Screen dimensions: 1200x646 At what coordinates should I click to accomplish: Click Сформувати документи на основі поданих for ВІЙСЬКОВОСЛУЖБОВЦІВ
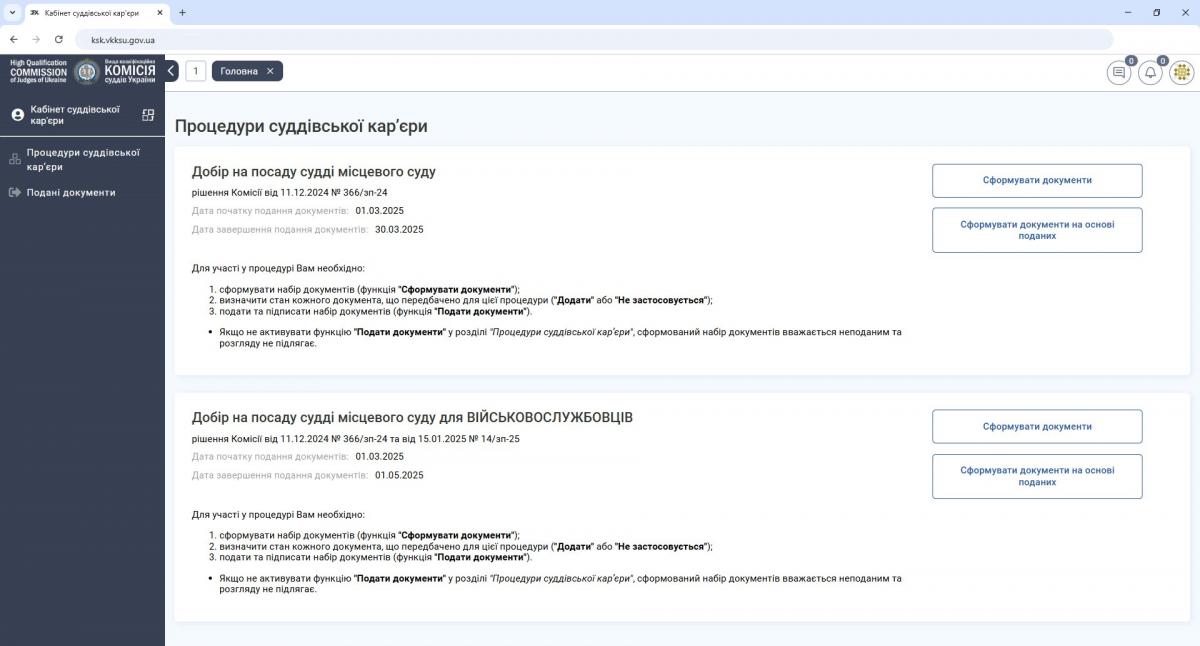1037,476
